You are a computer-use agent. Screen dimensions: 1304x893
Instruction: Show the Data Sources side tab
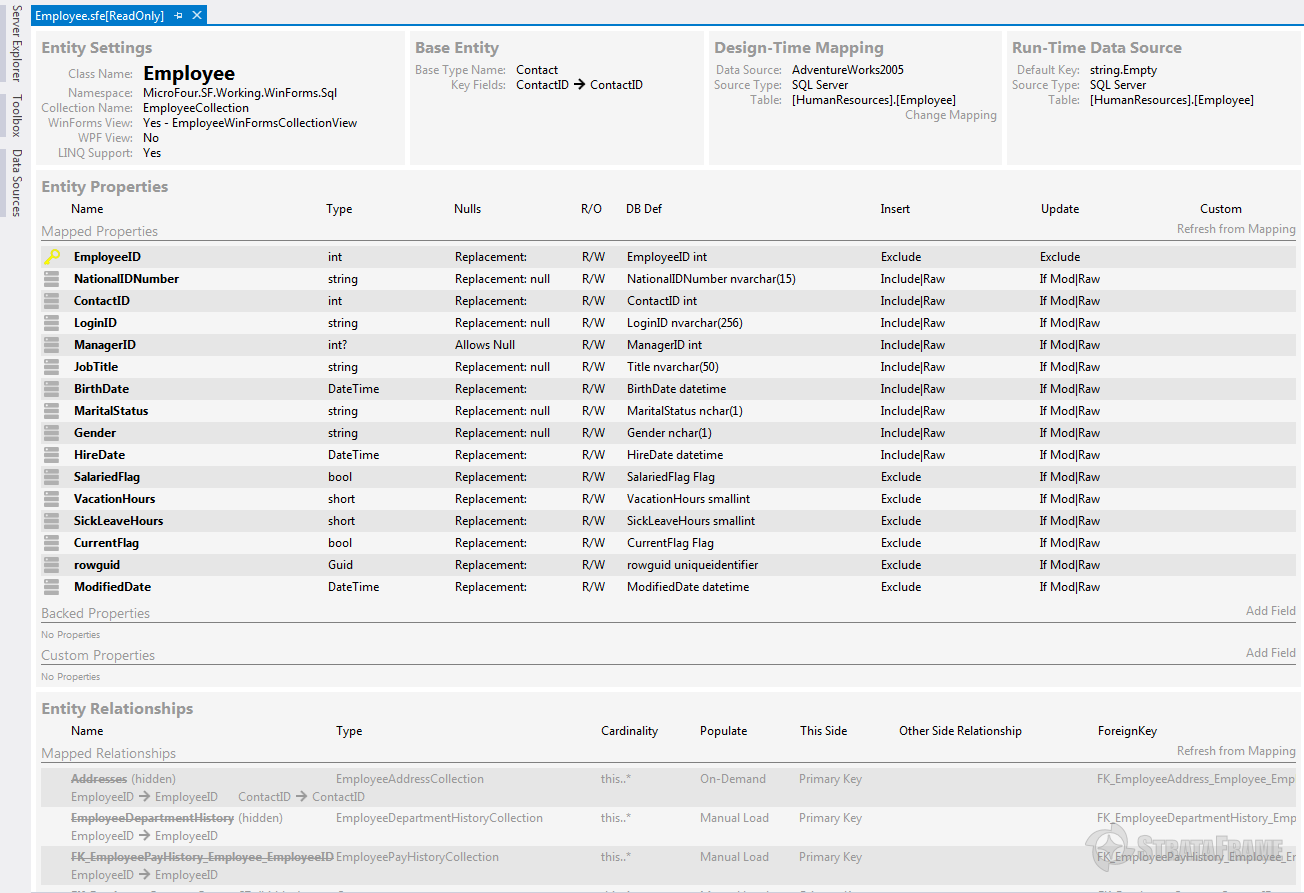pos(16,183)
